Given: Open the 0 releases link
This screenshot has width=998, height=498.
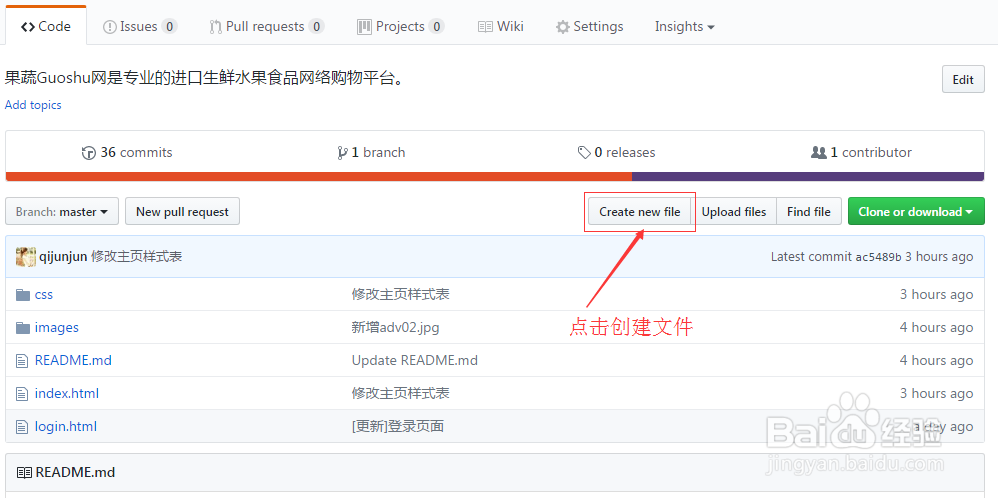Looking at the screenshot, I should tap(617, 153).
